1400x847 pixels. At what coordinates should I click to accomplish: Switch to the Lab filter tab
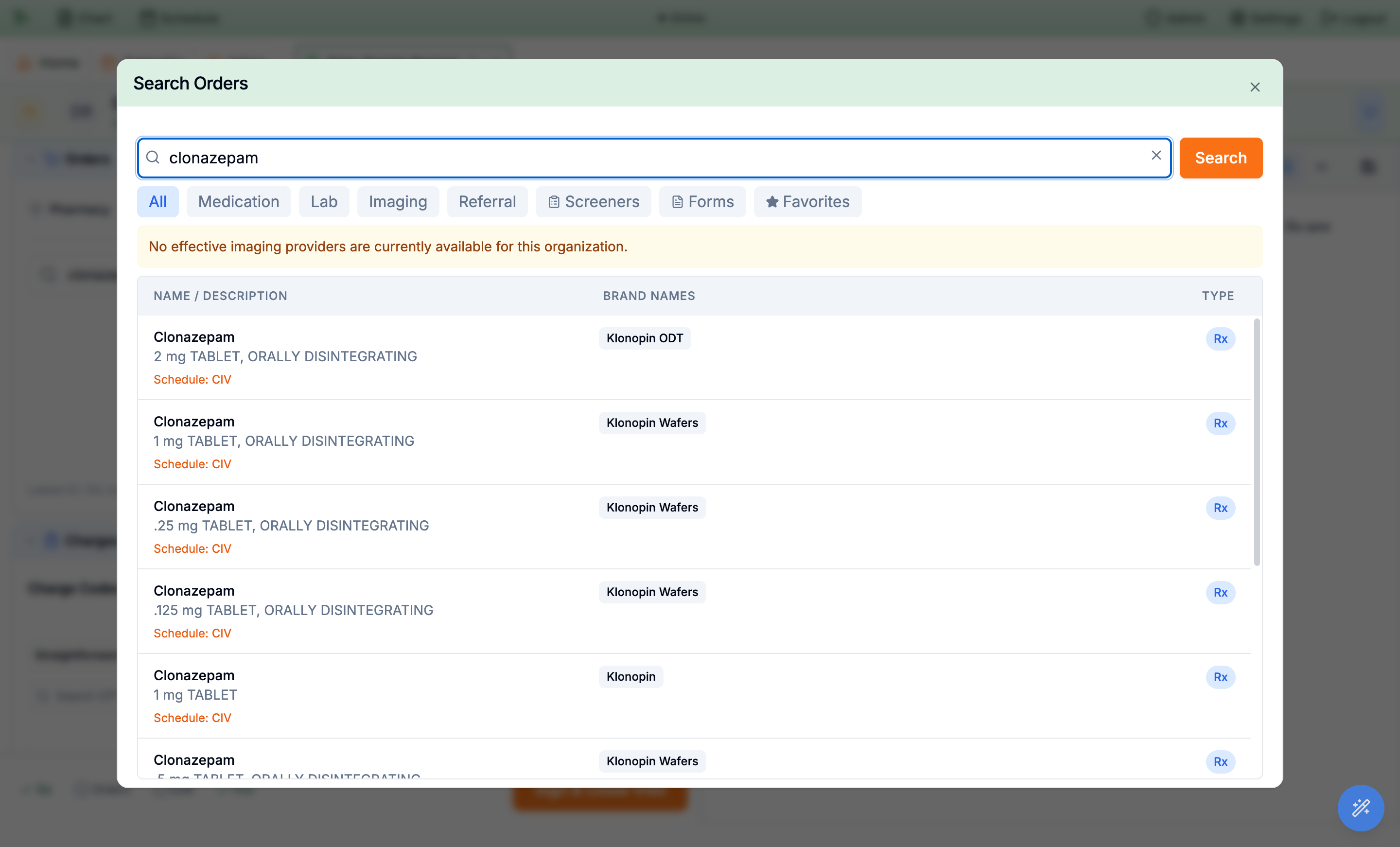coord(324,202)
